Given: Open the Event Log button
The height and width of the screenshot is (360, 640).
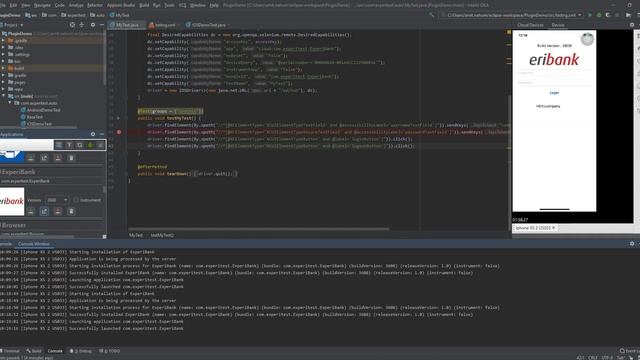Looking at the screenshot, I should tap(630, 351).
